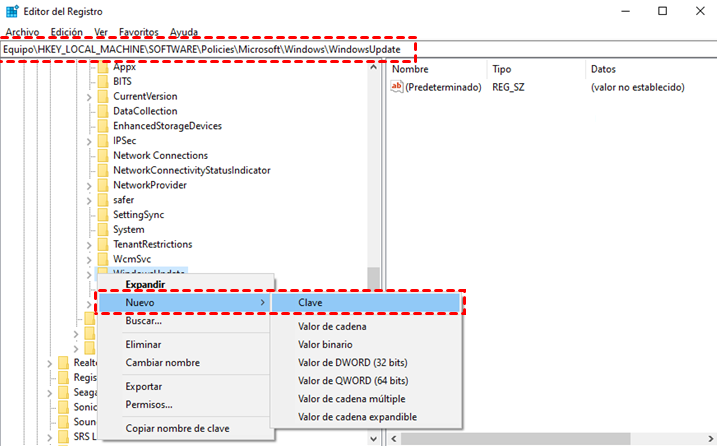Image resolution: width=717 pixels, height=446 pixels.
Task: Choose Valor de DWORD (32 bits)
Action: click(x=353, y=362)
